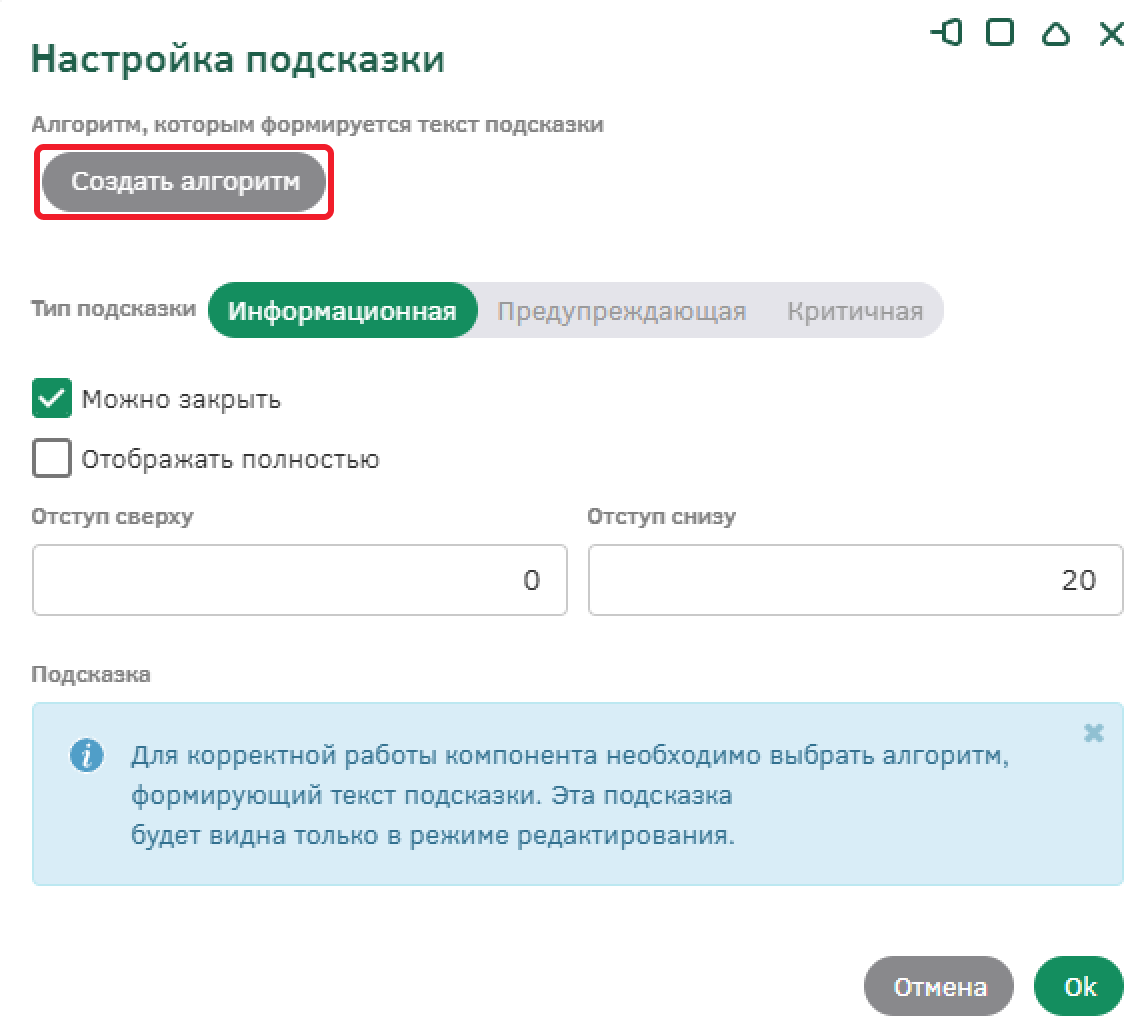
Task: Click the triangle collapse icon
Action: click(x=1056, y=34)
